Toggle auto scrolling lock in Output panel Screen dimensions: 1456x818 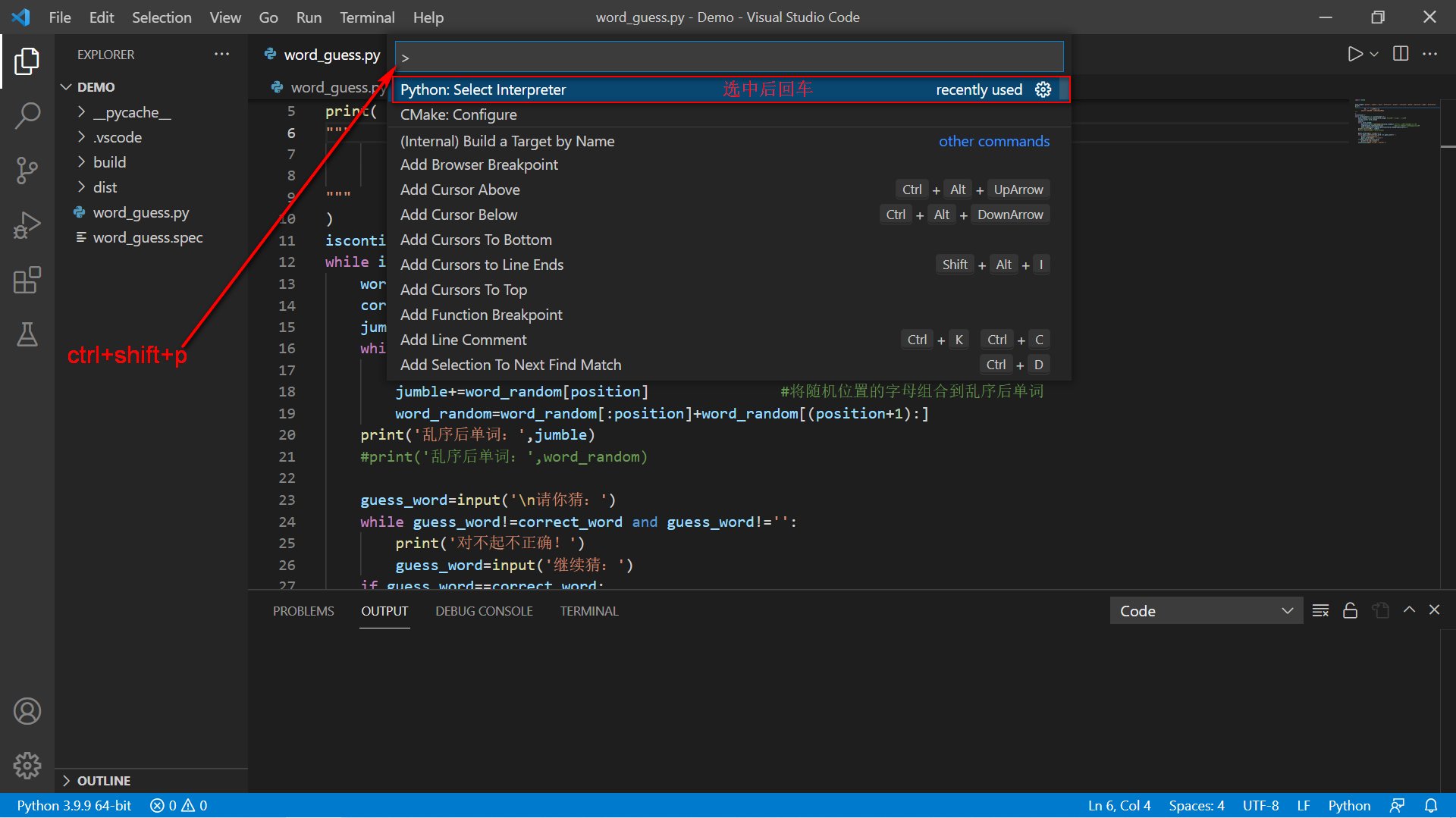[1350, 610]
